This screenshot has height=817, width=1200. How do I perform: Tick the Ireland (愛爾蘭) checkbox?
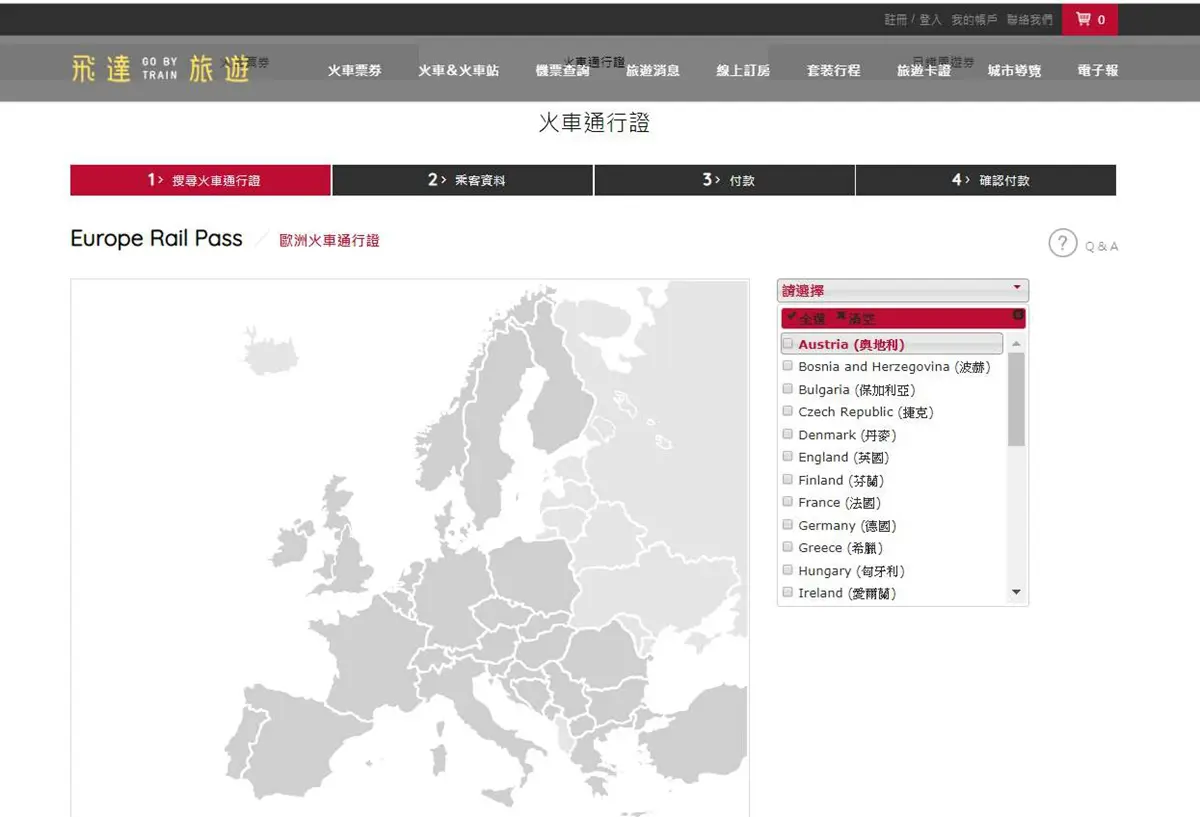tap(788, 592)
